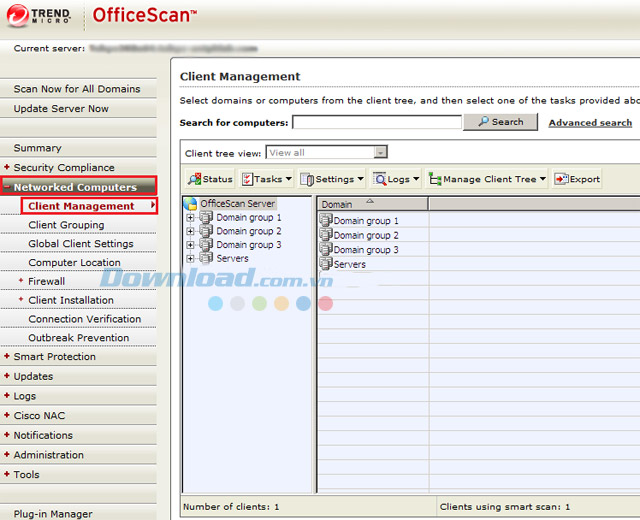Expand Notifications menu
640x520 pixels.
7,435
